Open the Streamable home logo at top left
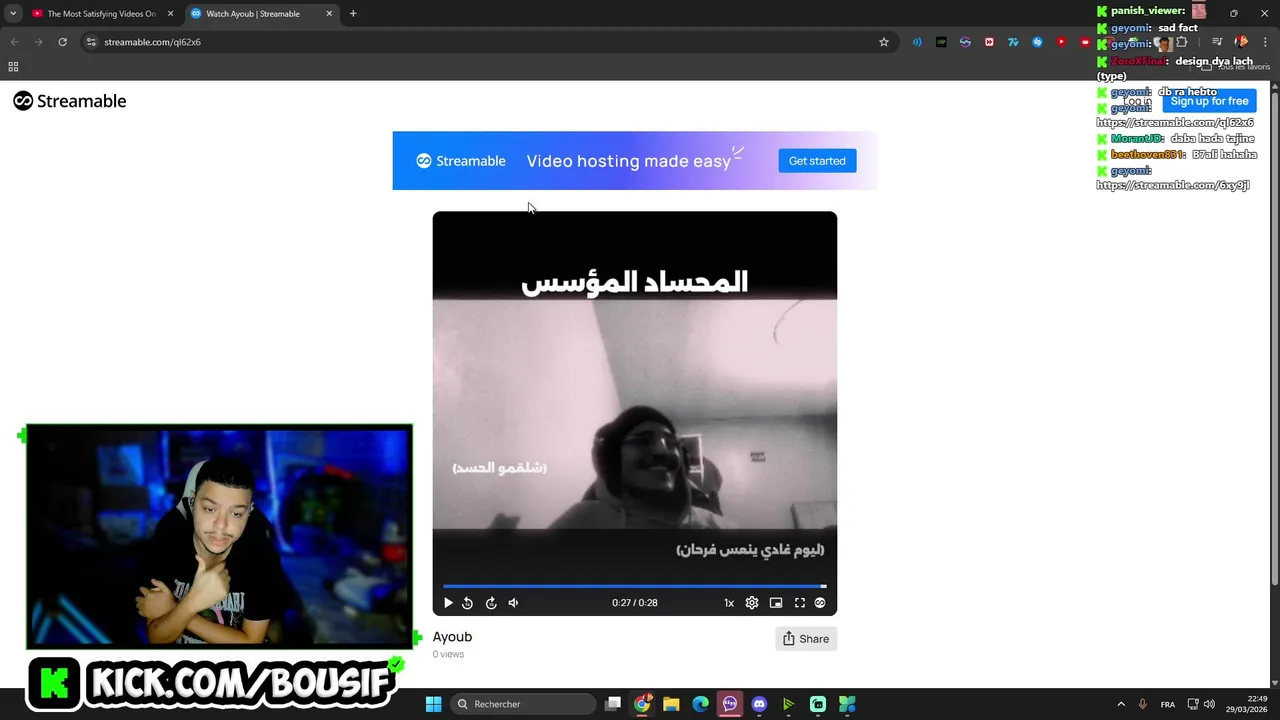 [70, 101]
